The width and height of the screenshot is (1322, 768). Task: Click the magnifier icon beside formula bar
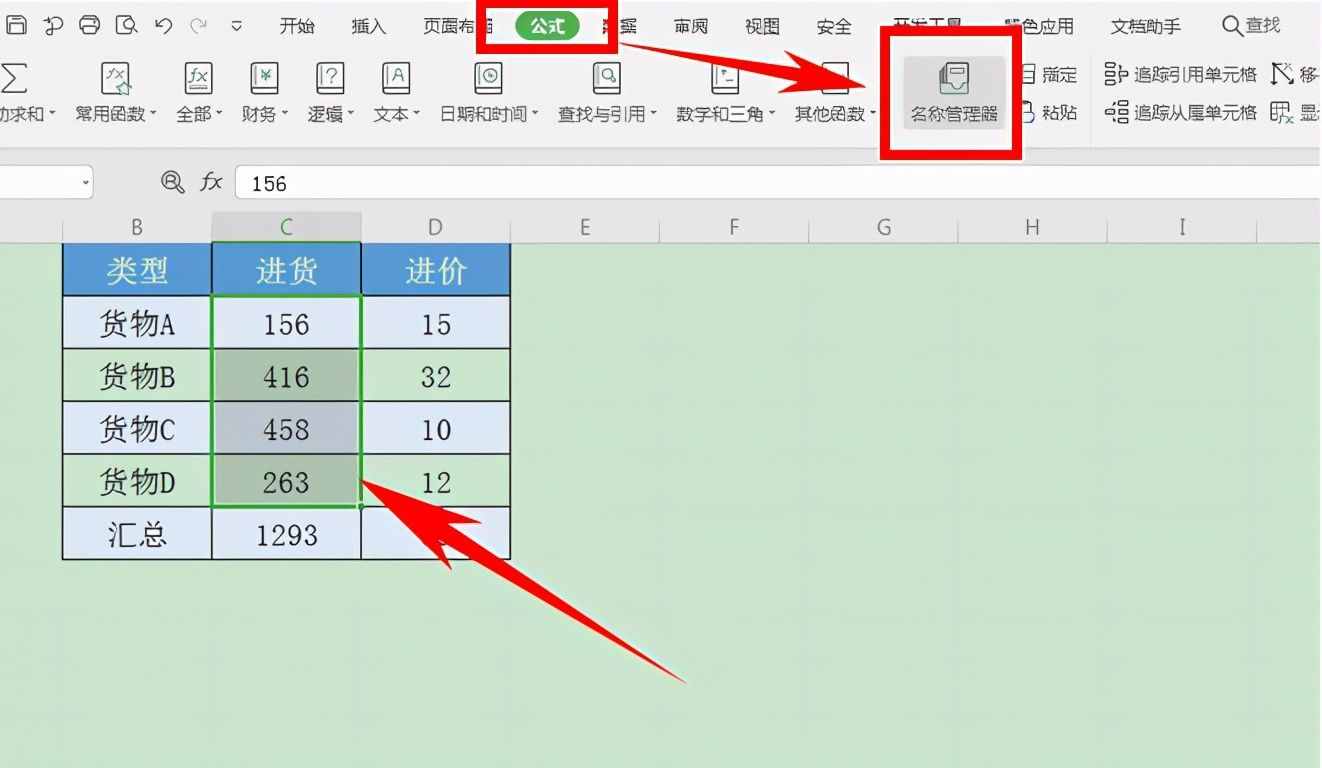pos(173,182)
